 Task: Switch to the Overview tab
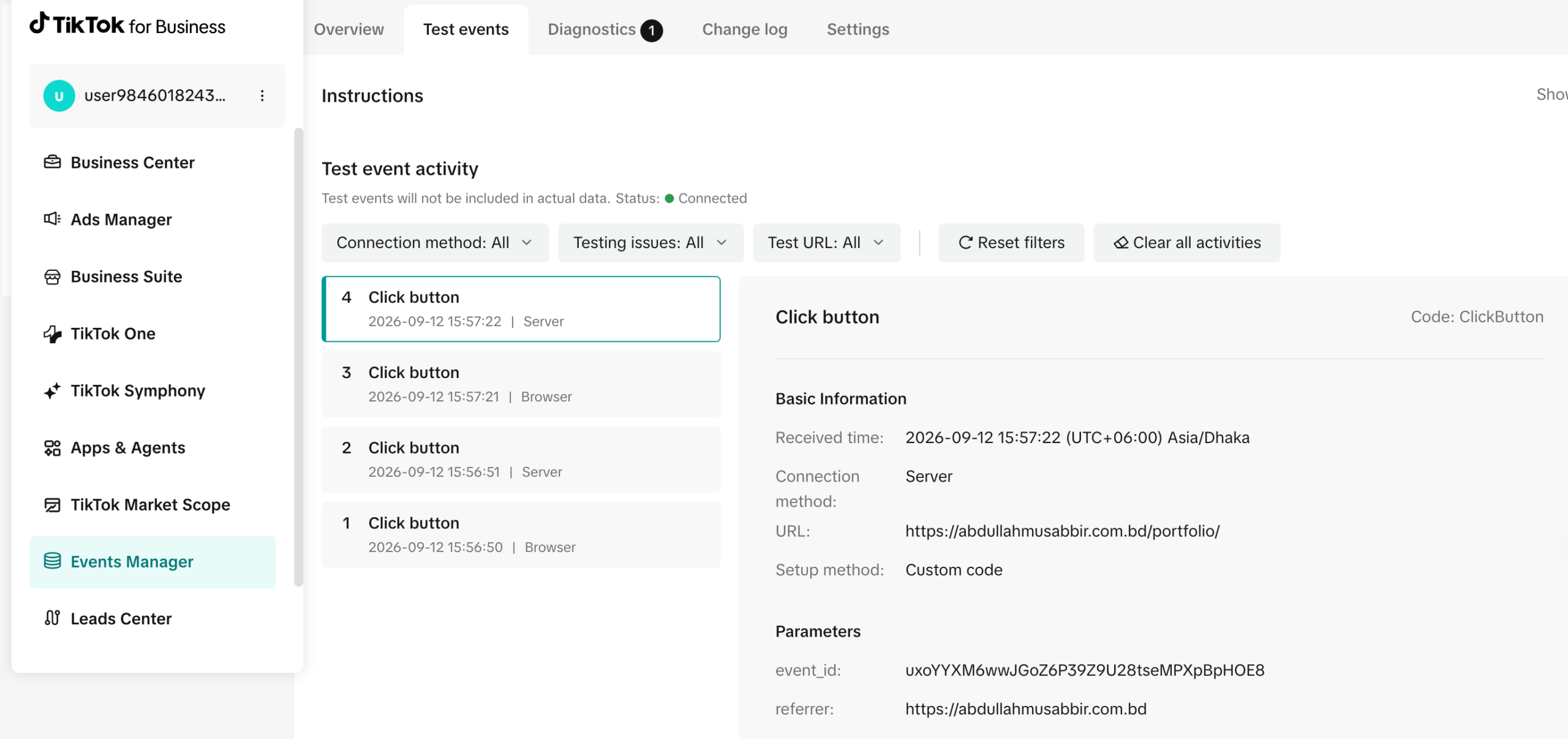pos(349,29)
